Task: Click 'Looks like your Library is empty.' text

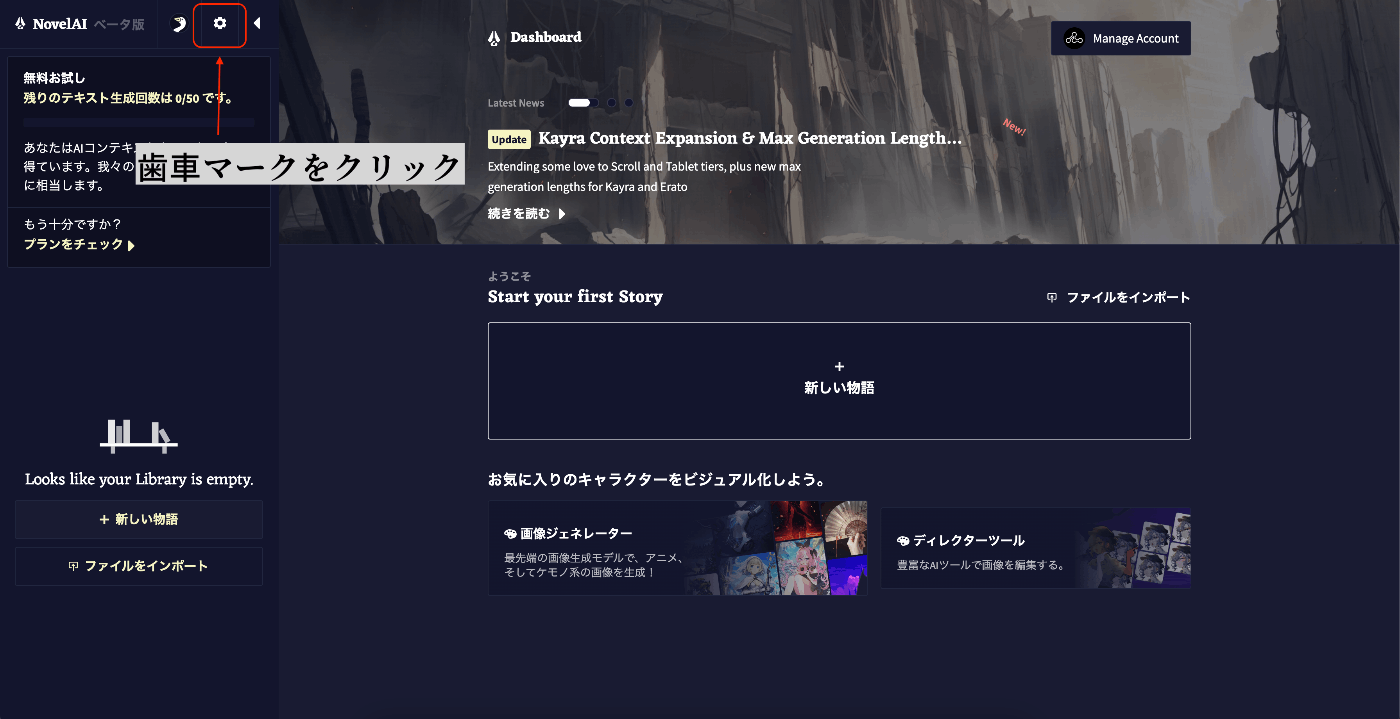Action: [x=139, y=479]
